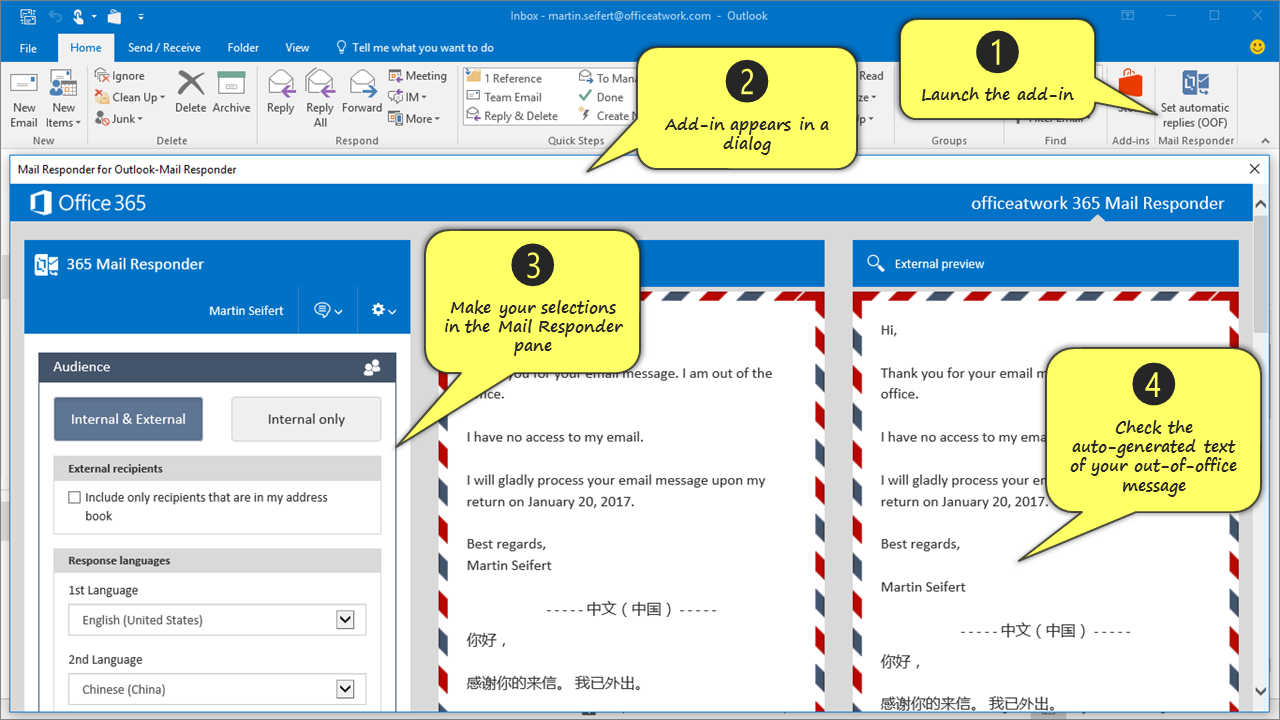Screen dimensions: 1280x720
Task: Open the 1st Language dropdown
Action: [x=217, y=620]
